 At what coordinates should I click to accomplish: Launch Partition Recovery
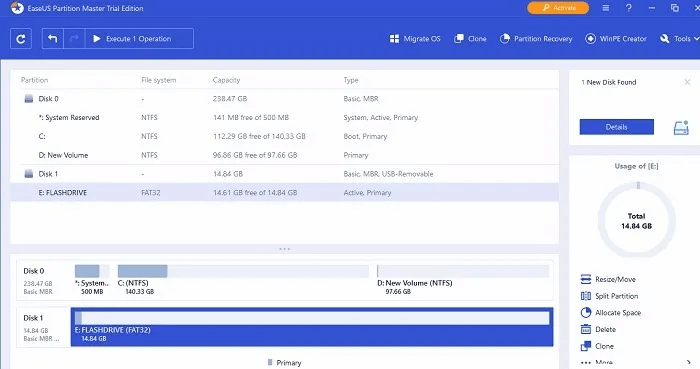click(x=536, y=39)
